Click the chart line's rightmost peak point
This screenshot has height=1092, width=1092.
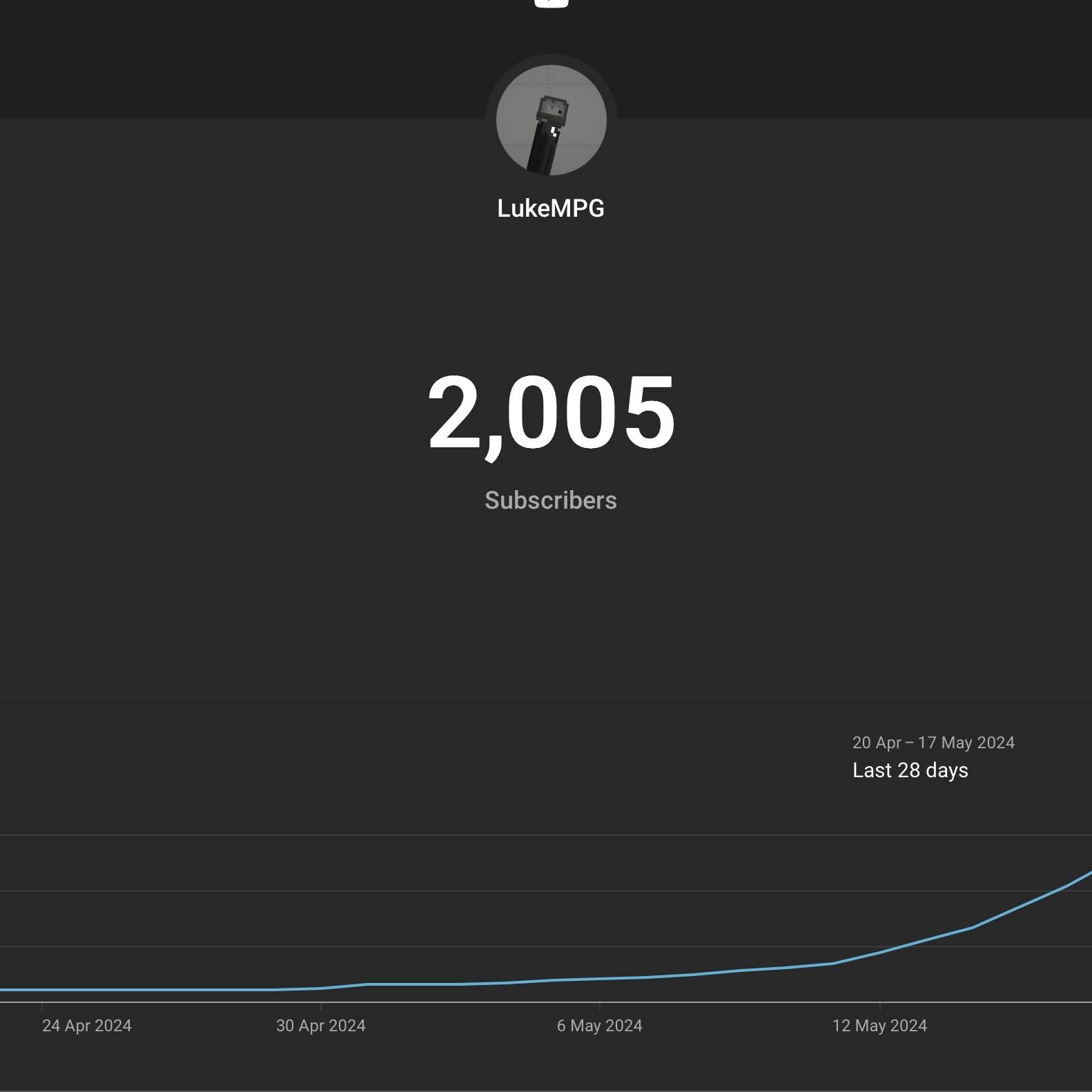pos(1088,875)
